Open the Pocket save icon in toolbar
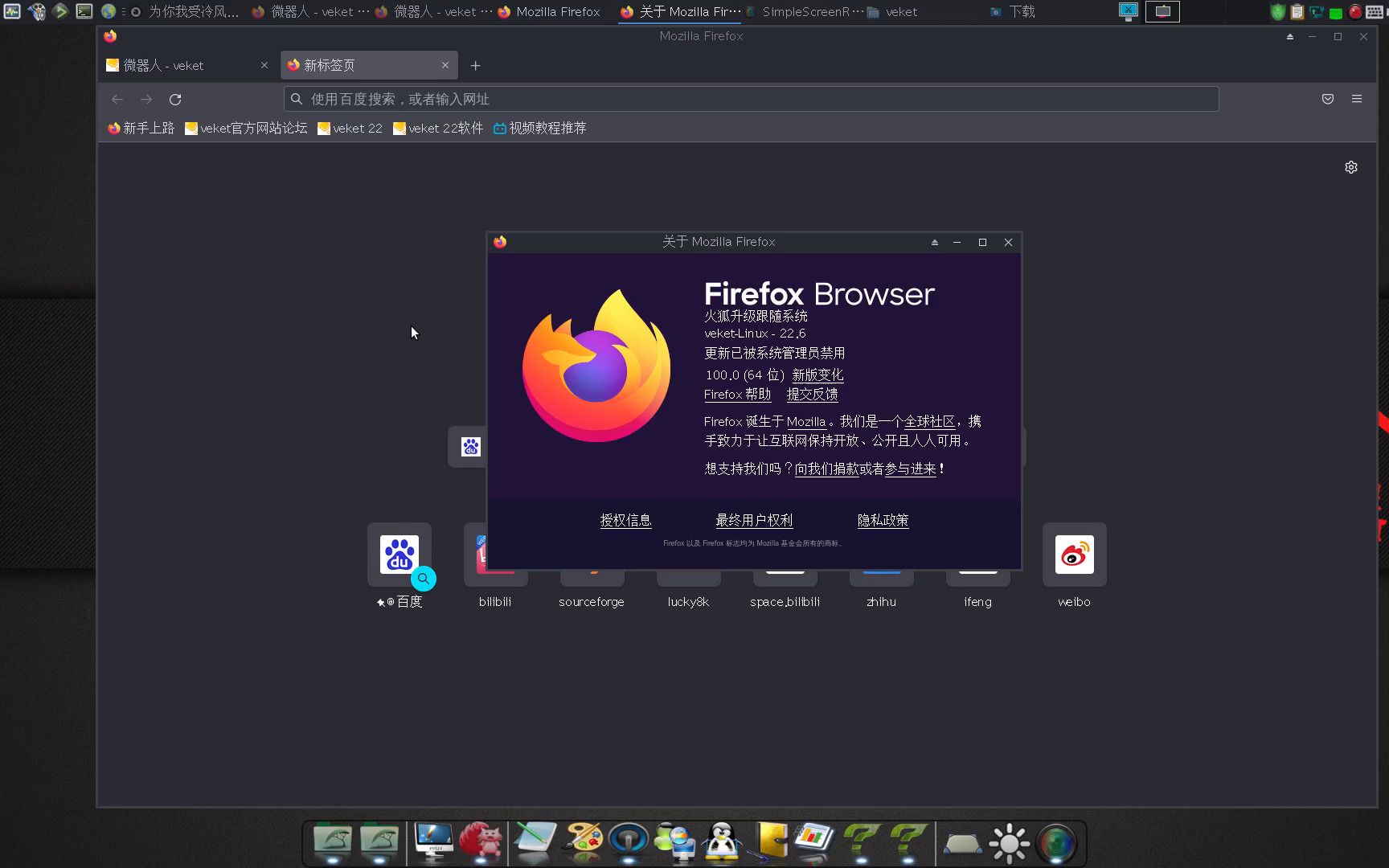The image size is (1389, 868). coord(1328,99)
